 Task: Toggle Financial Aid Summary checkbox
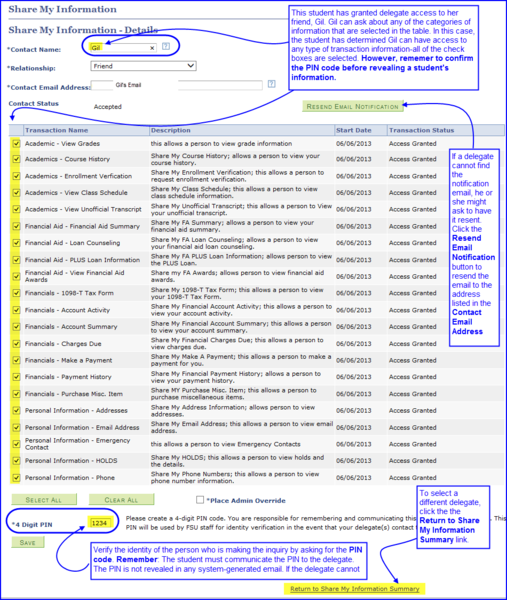[16, 226]
